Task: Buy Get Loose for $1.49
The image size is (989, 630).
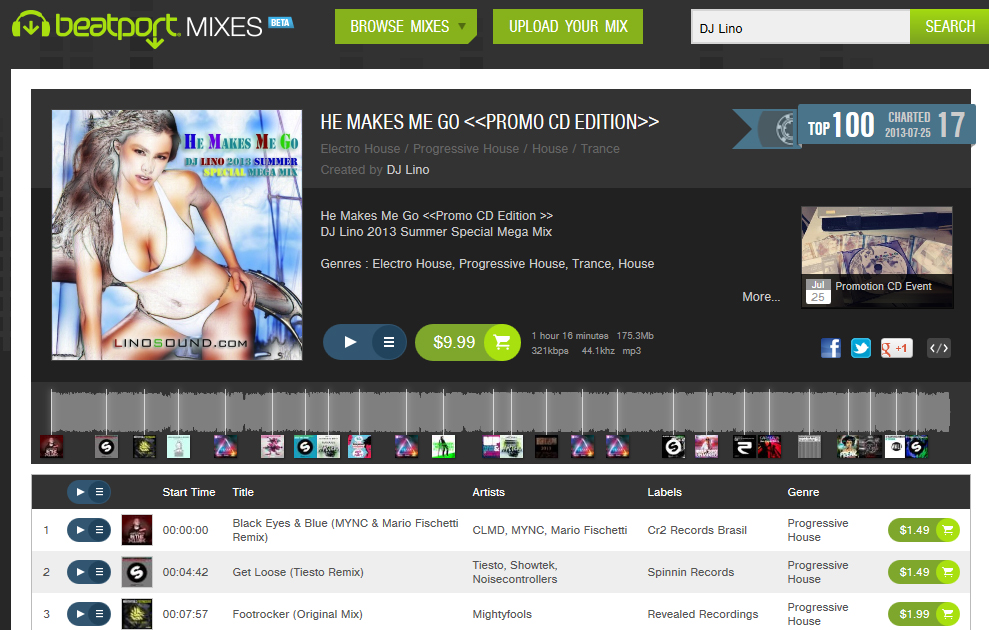Action: click(x=923, y=572)
